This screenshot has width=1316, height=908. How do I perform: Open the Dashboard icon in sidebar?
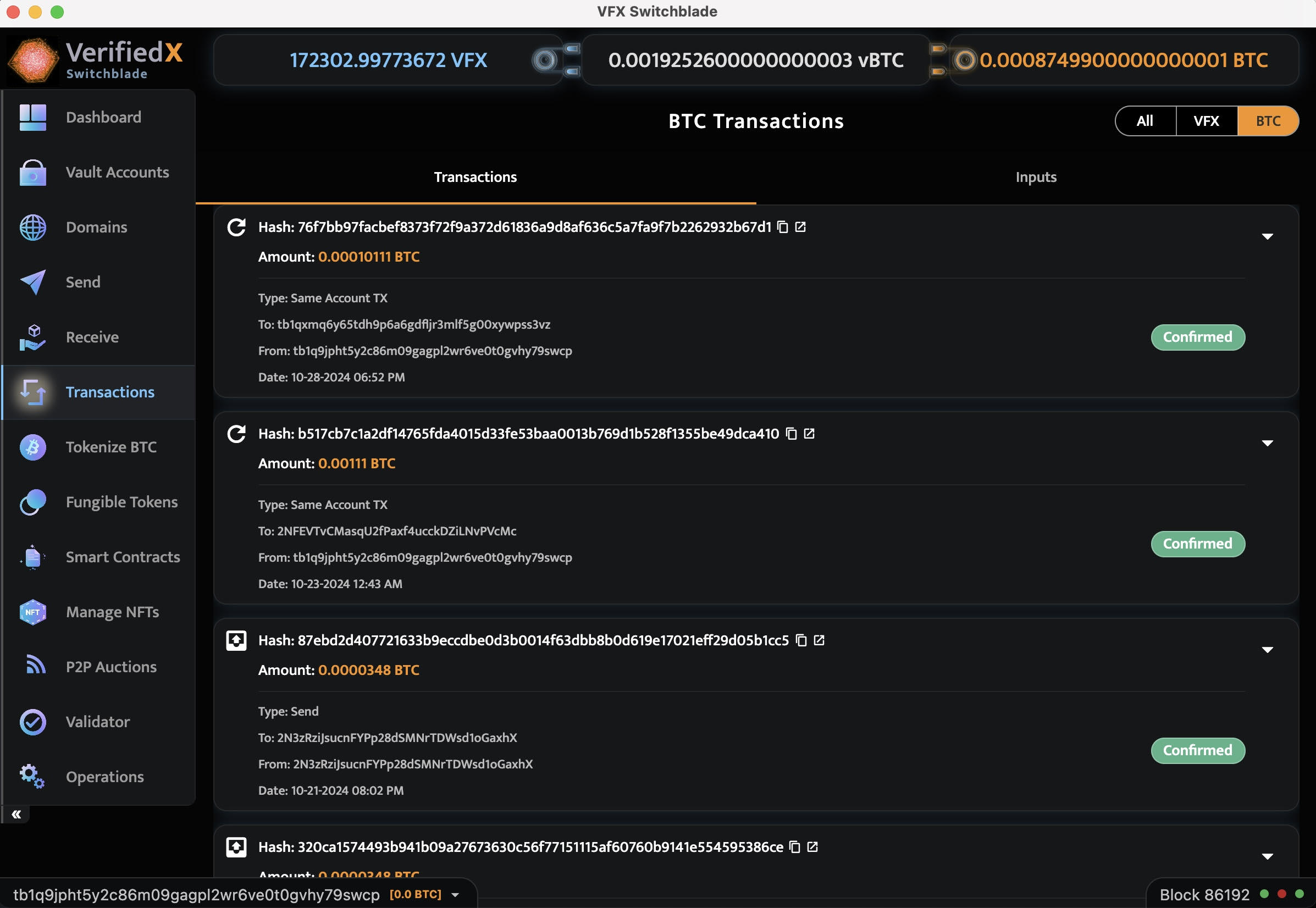pyautogui.click(x=32, y=117)
